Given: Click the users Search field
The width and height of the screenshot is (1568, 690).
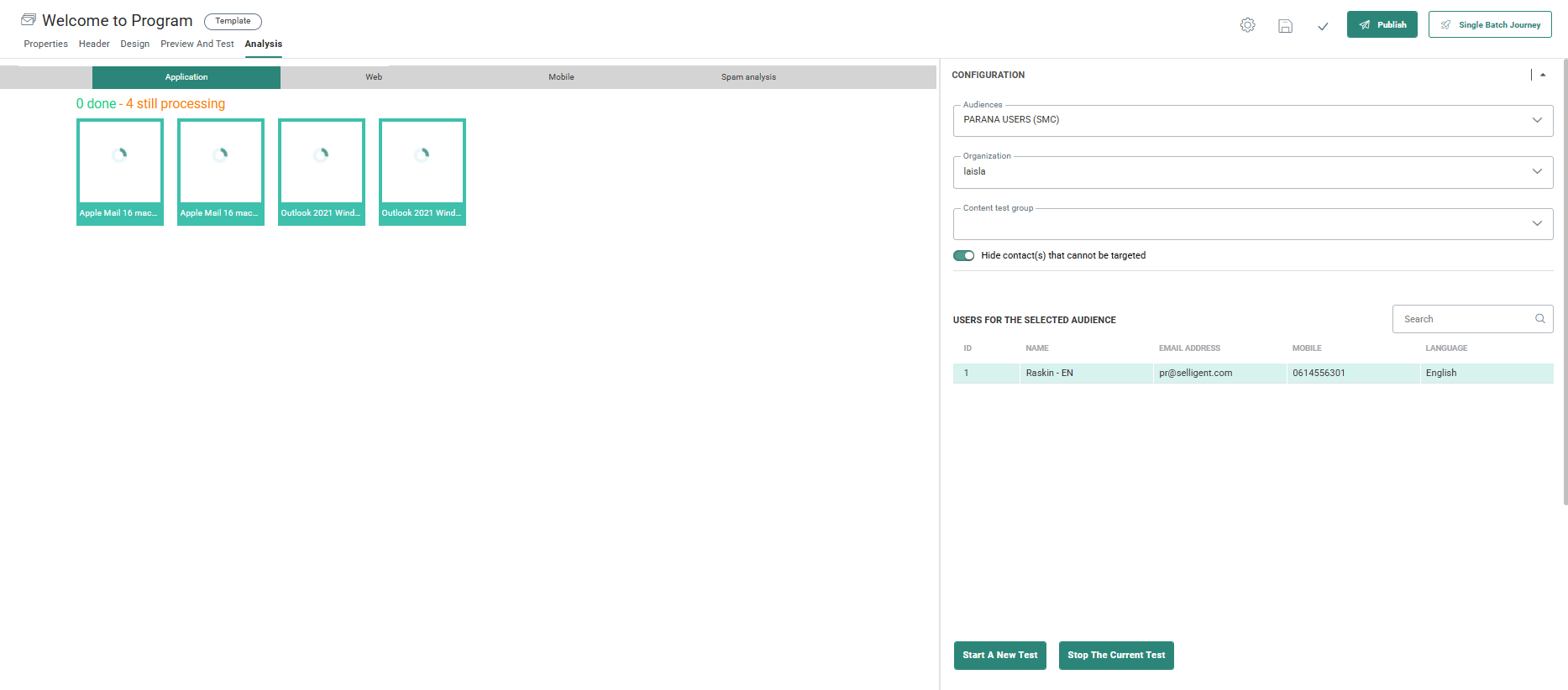Looking at the screenshot, I should point(1463,319).
